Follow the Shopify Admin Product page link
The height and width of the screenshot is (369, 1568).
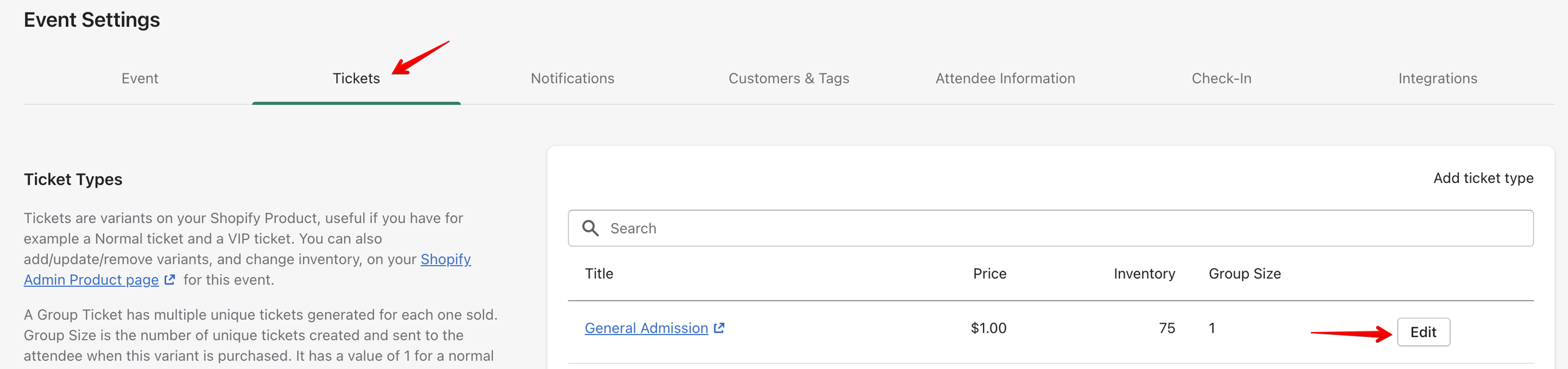coord(91,280)
